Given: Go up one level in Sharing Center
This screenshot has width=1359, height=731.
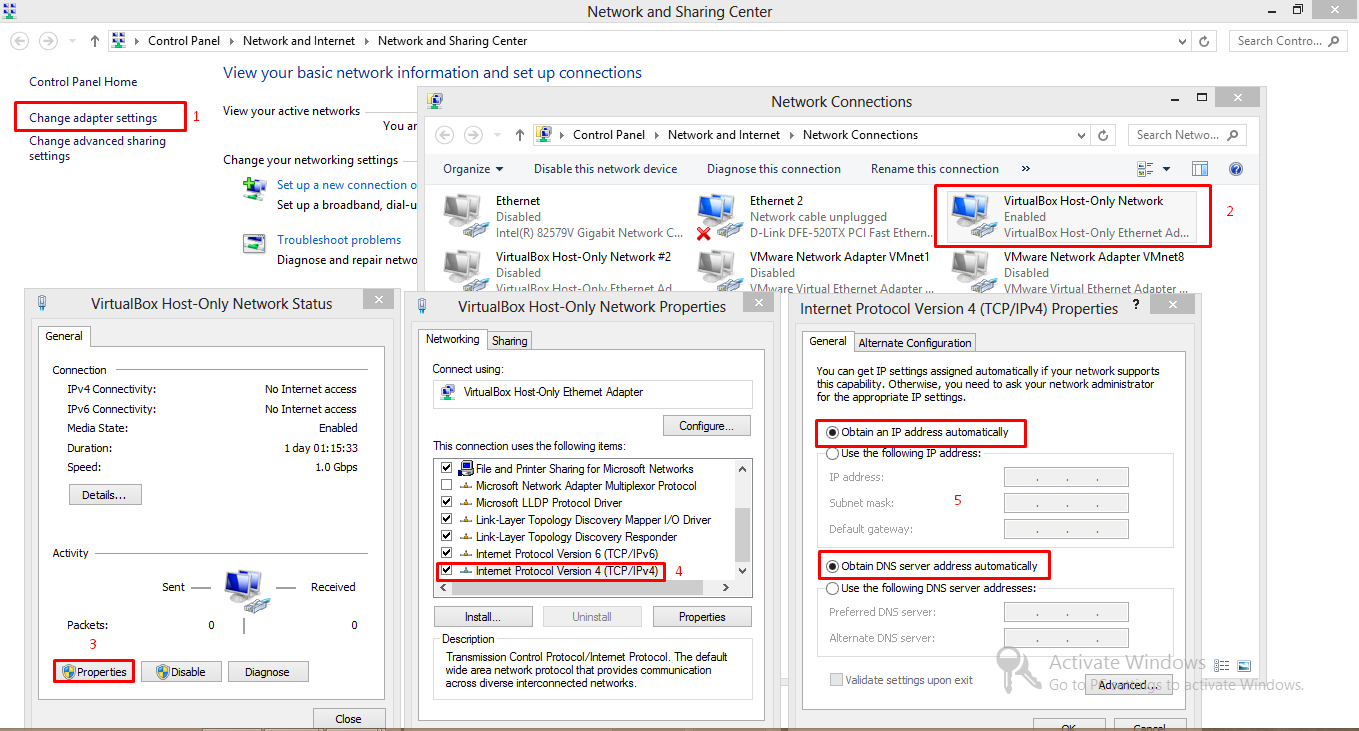Looking at the screenshot, I should (x=95, y=41).
